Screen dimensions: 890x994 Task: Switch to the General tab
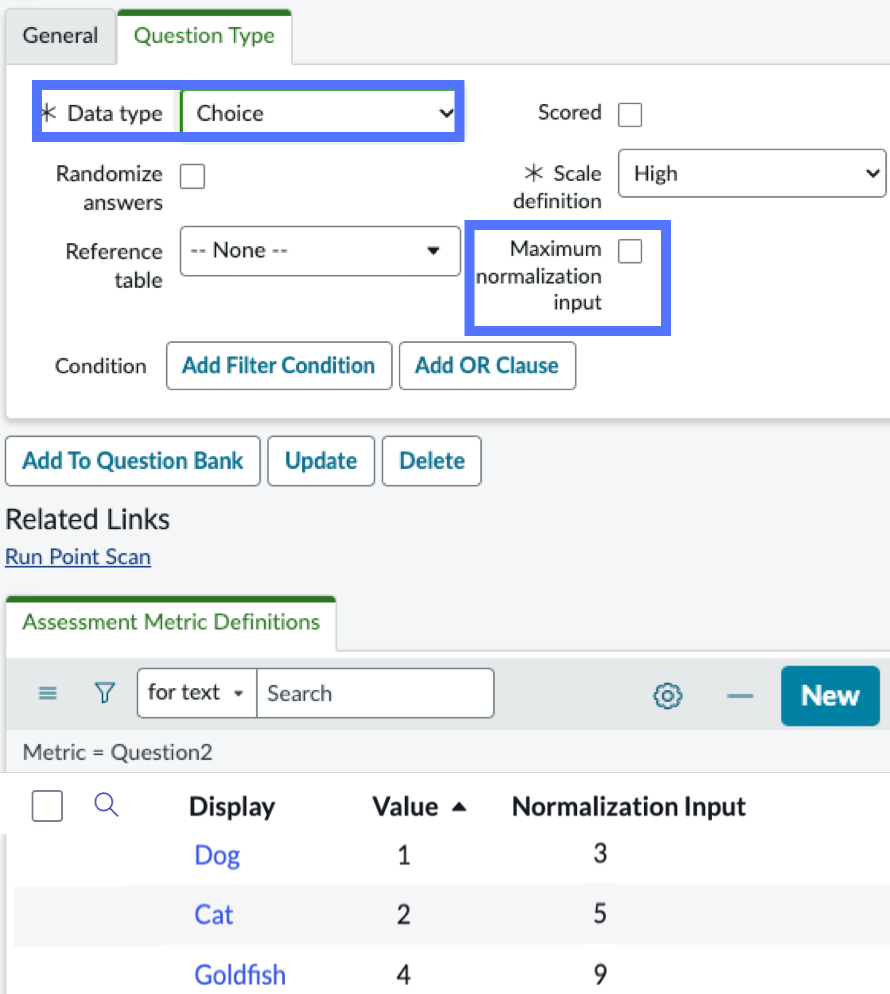(60, 36)
